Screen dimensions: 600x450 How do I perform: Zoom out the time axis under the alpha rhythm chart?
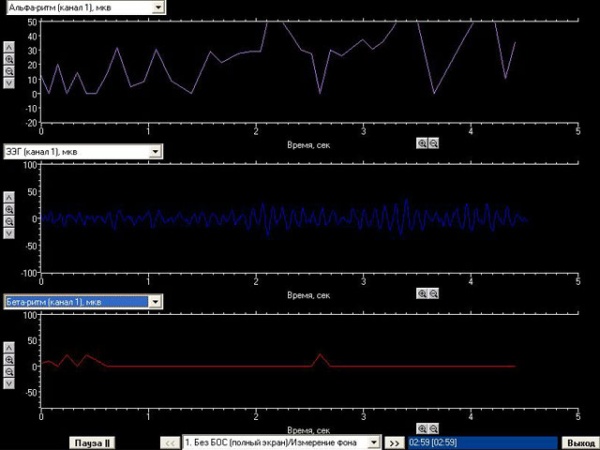[434, 143]
